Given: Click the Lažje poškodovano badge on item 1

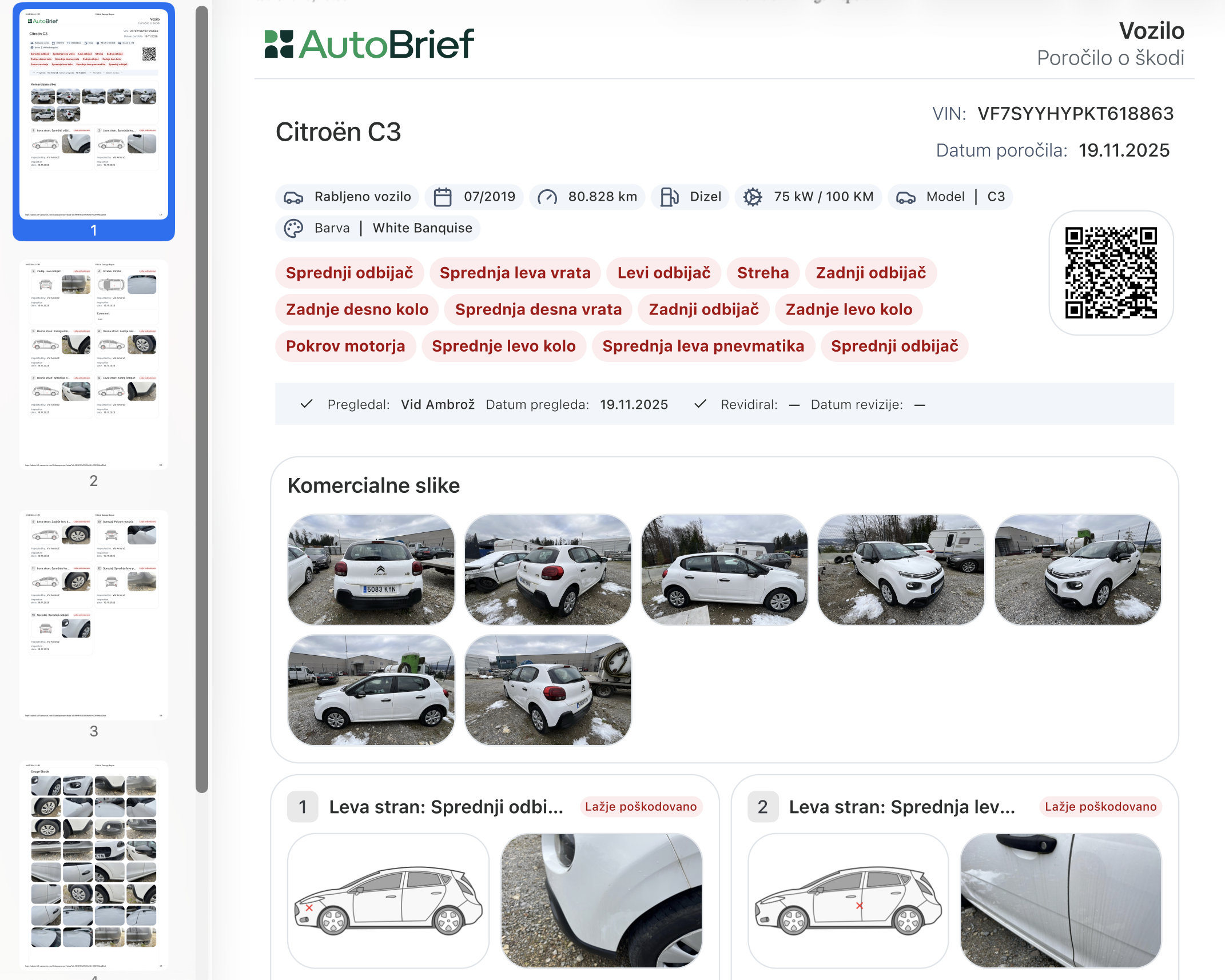Looking at the screenshot, I should 641,807.
